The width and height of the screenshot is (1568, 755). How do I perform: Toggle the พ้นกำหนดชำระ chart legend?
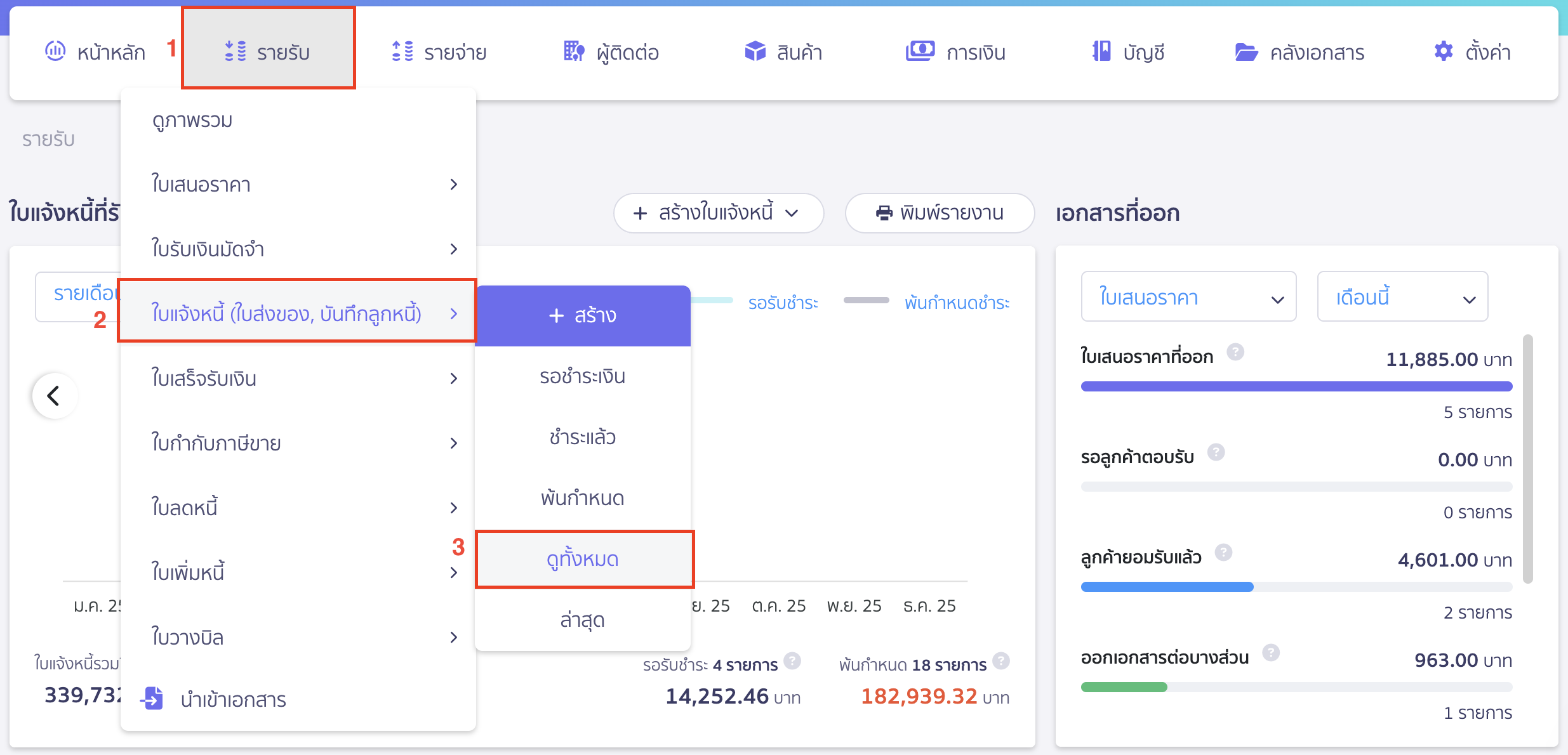957,303
